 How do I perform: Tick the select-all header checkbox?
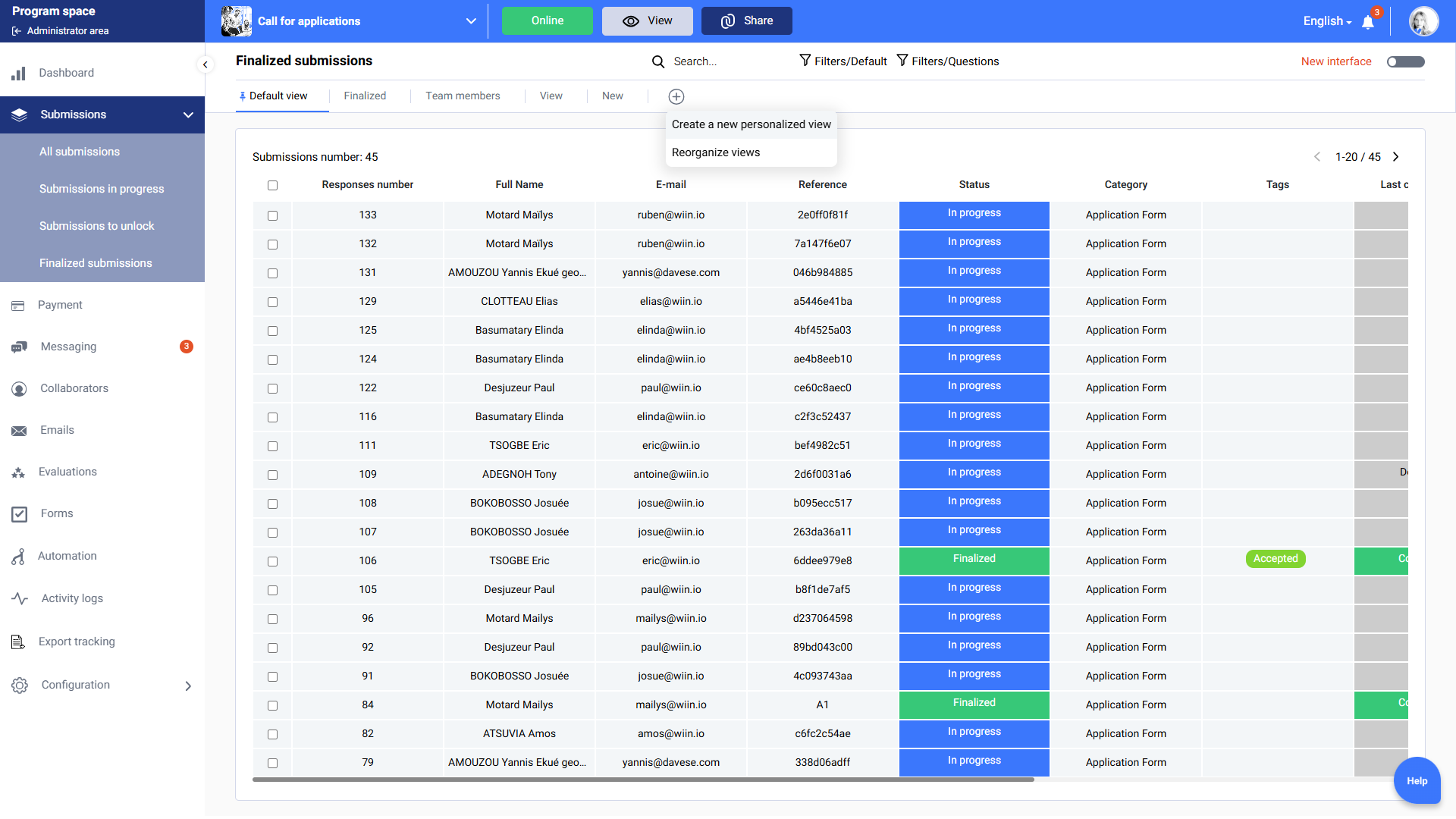272,185
